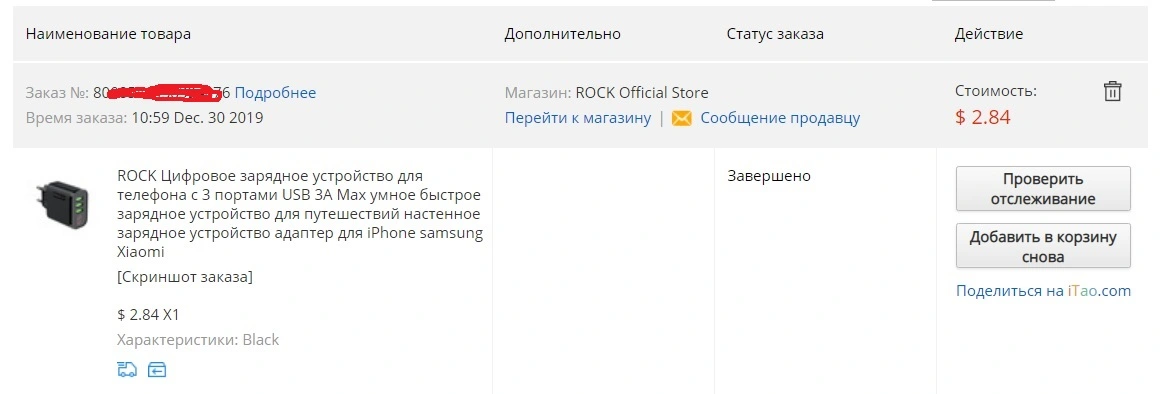Share the order via Поделиться на iTao.com
This screenshot has width=1164, height=394.
[x=1043, y=291]
